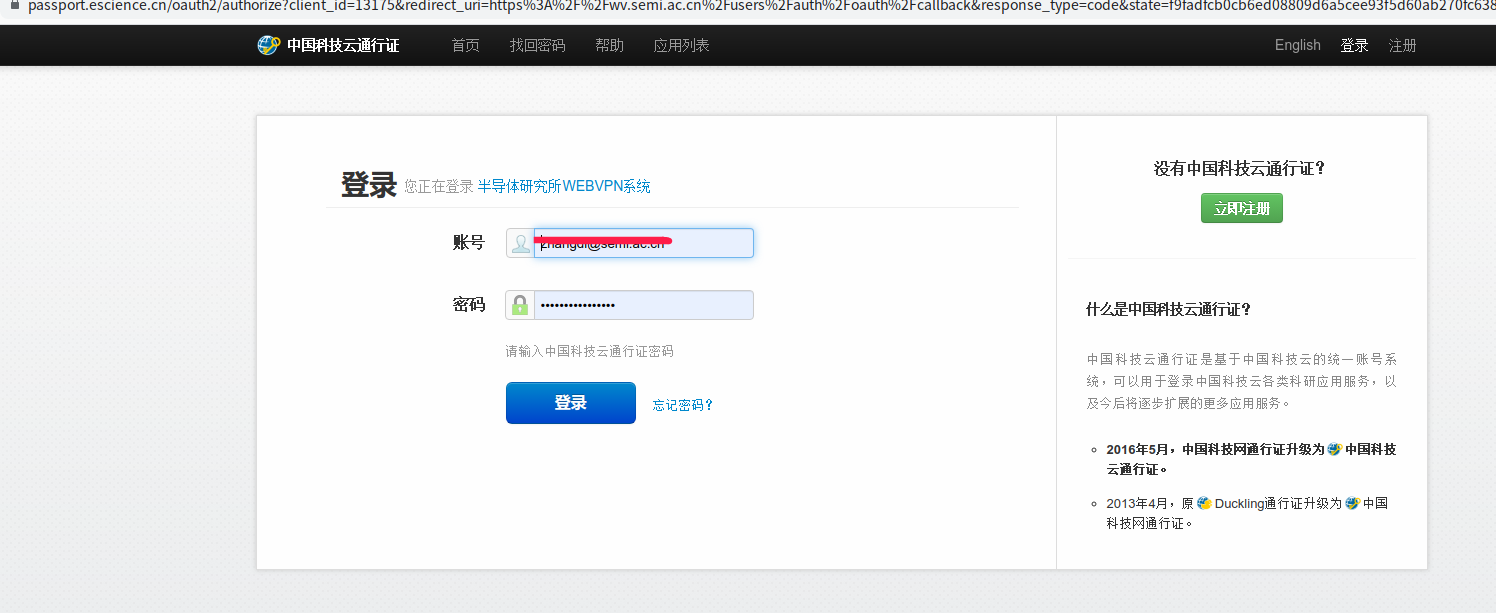The height and width of the screenshot is (613, 1496).
Task: Open the 半导体研究所WEBVPN系统 link
Action: [564, 186]
